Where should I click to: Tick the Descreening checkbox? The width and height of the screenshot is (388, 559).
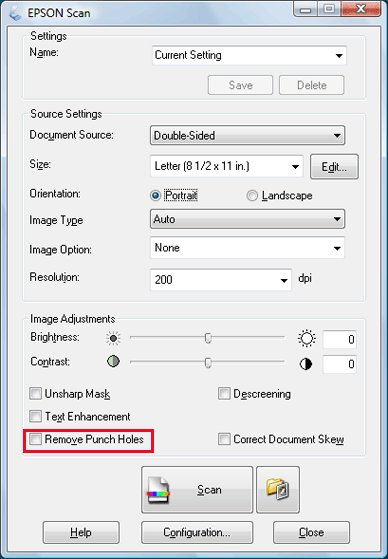tap(224, 394)
